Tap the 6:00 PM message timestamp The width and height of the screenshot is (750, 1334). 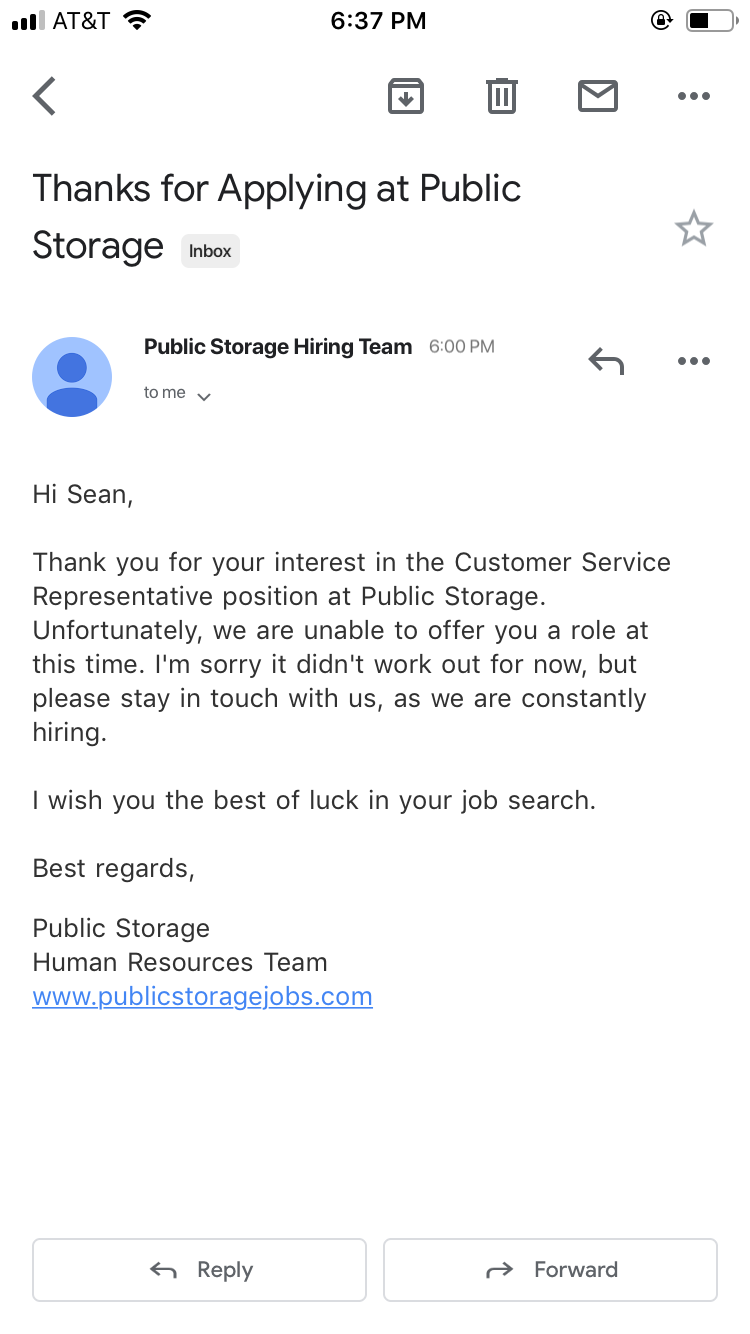(462, 347)
